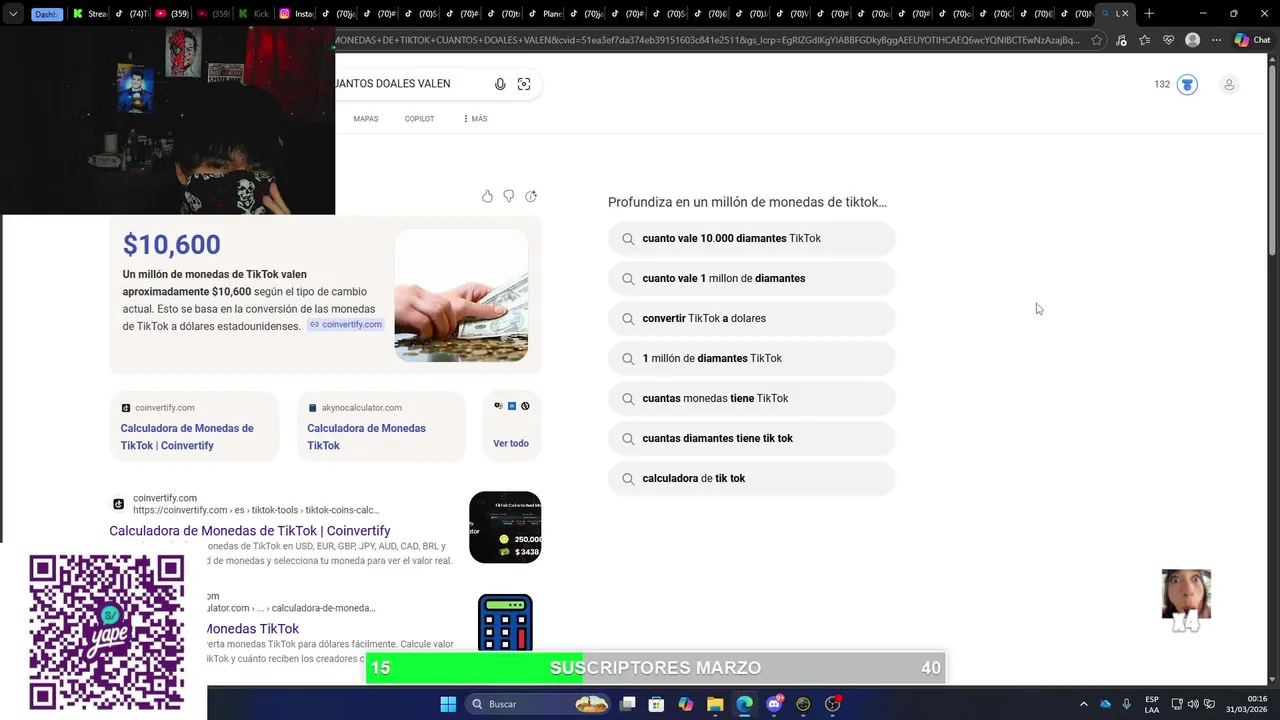1280x720 pixels.
Task: Click the browser address bar URL
Action: tap(708, 40)
